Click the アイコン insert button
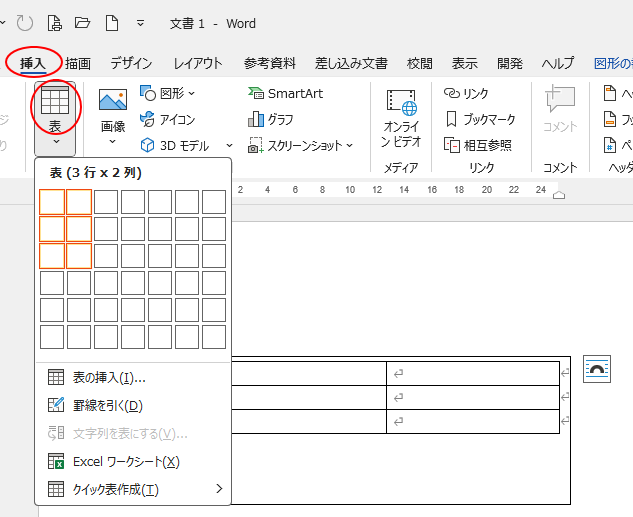 coord(168,119)
